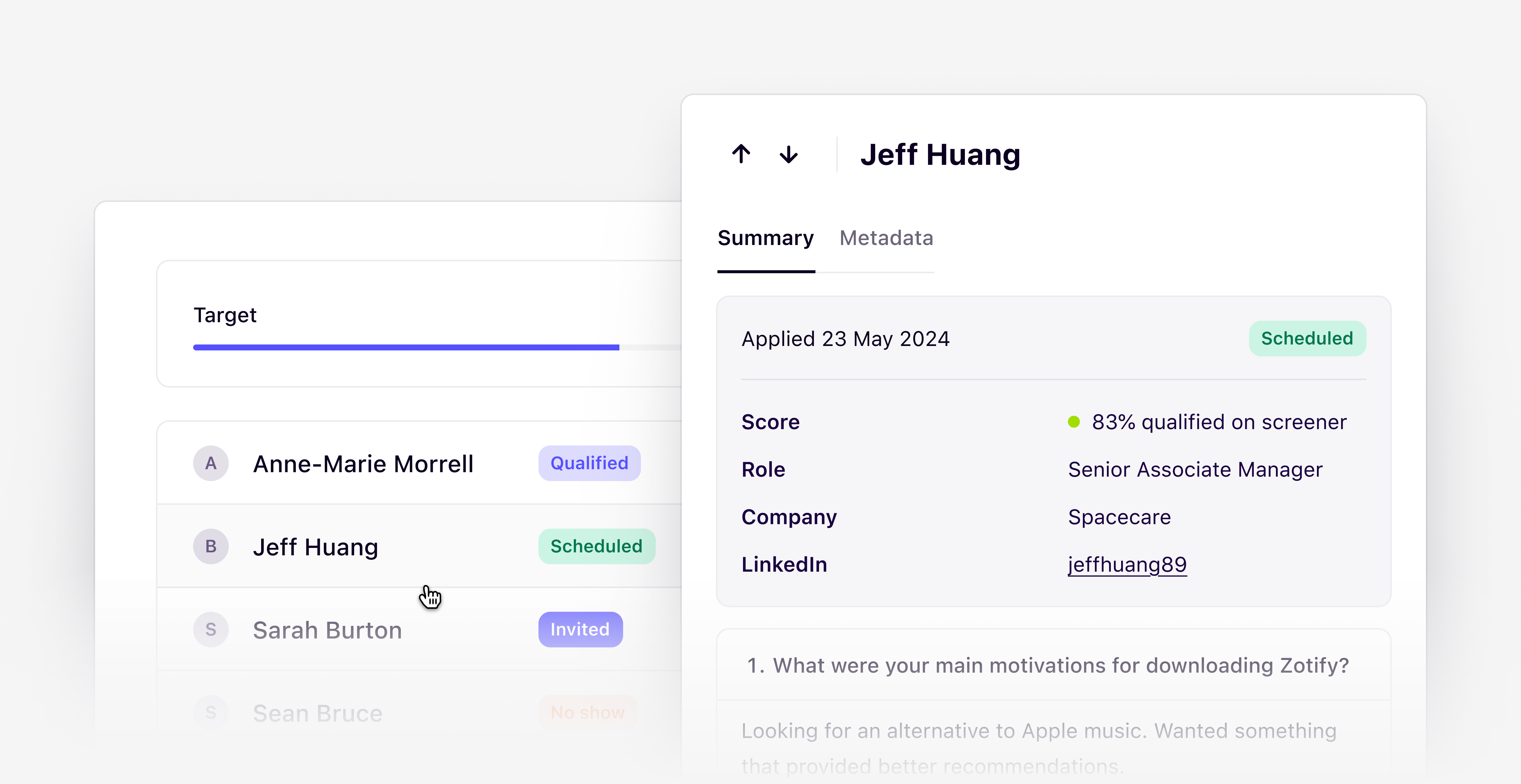Click the Scheduled status badge on Jeff's profile

pos(1307,338)
